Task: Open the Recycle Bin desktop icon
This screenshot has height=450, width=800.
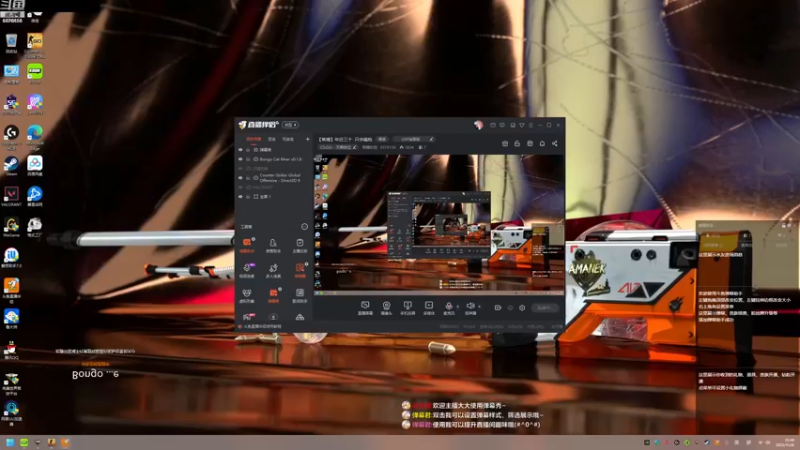Action: [11, 43]
